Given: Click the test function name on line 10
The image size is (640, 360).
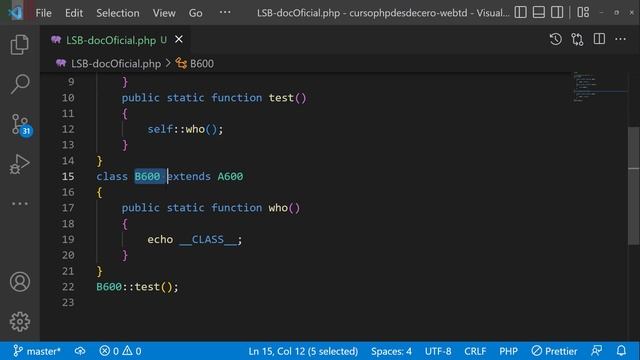Looking at the screenshot, I should [281, 98].
